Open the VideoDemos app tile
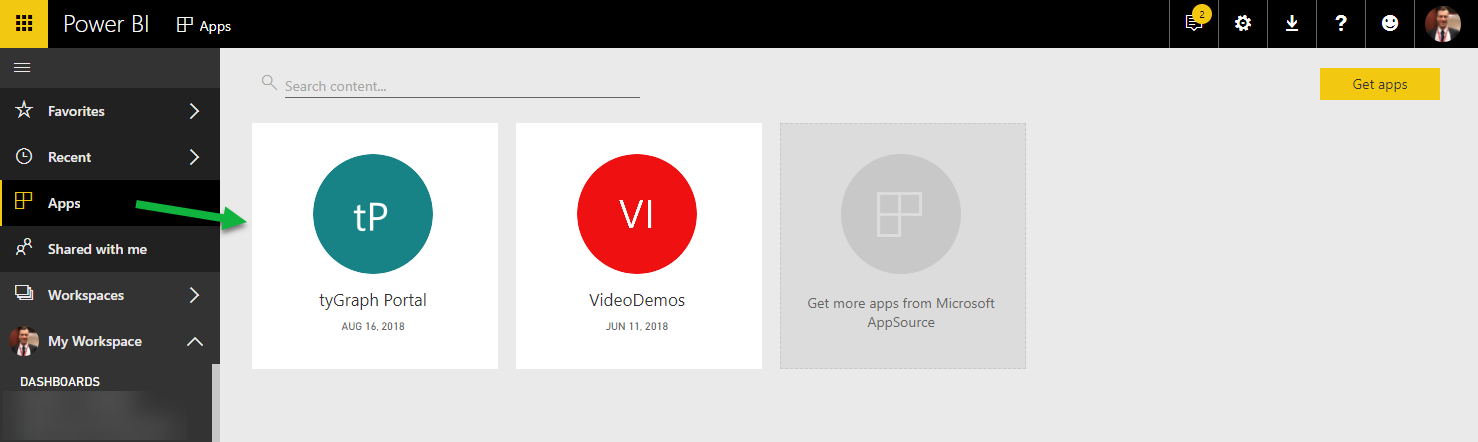Image resolution: width=1478 pixels, height=442 pixels. pyautogui.click(x=638, y=246)
